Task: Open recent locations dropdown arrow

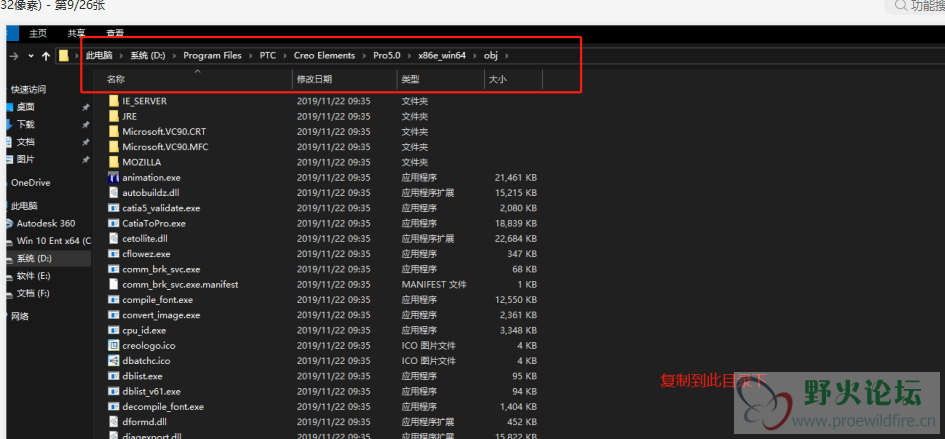Action: 31,56
